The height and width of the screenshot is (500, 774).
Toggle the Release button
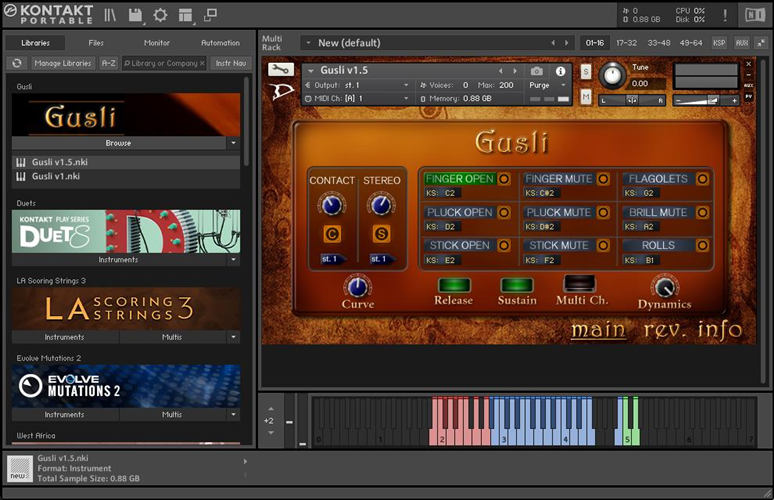[453, 285]
